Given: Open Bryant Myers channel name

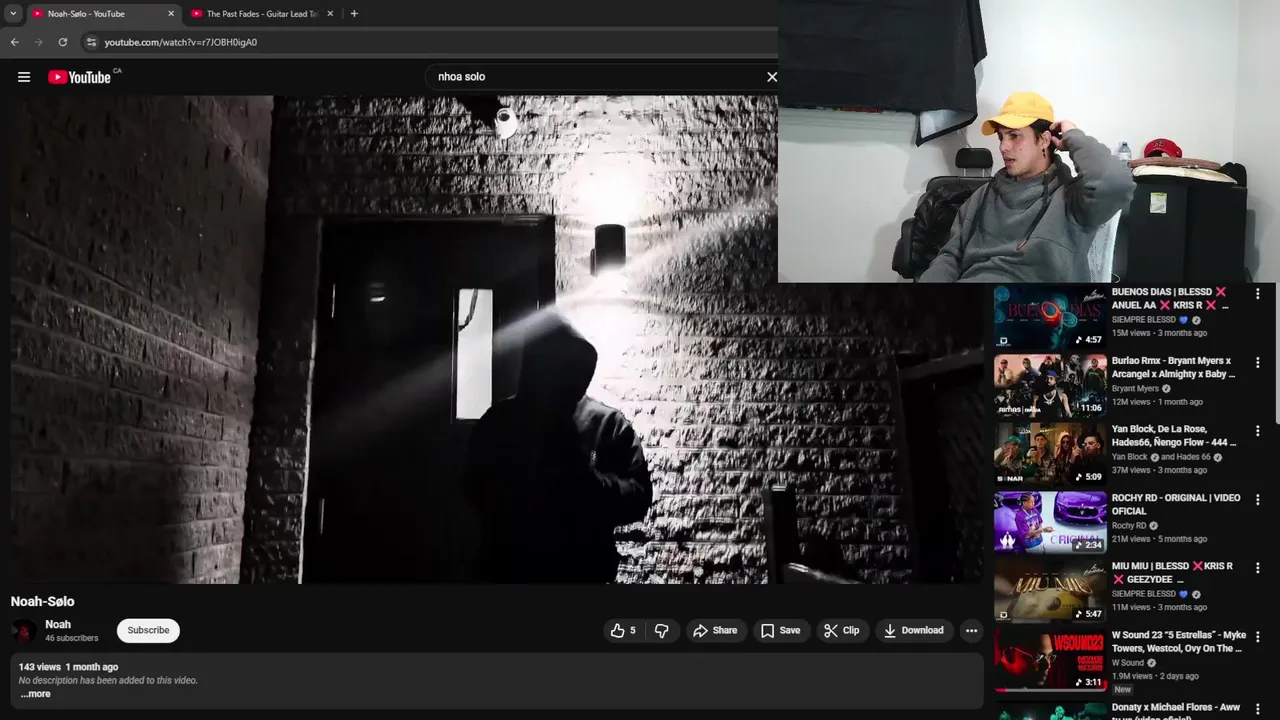Looking at the screenshot, I should (x=1135, y=388).
